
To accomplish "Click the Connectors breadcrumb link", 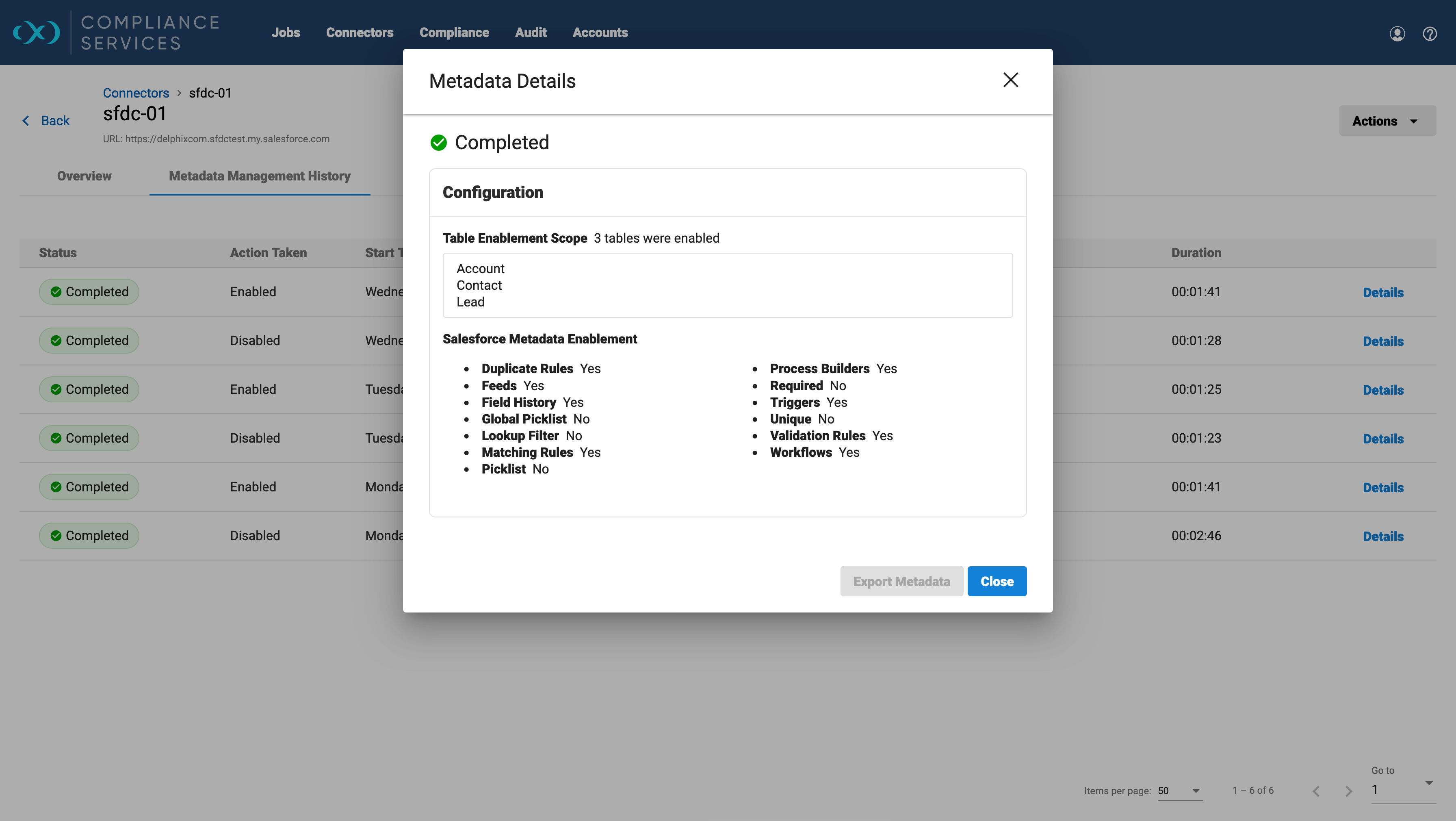I will point(136,93).
